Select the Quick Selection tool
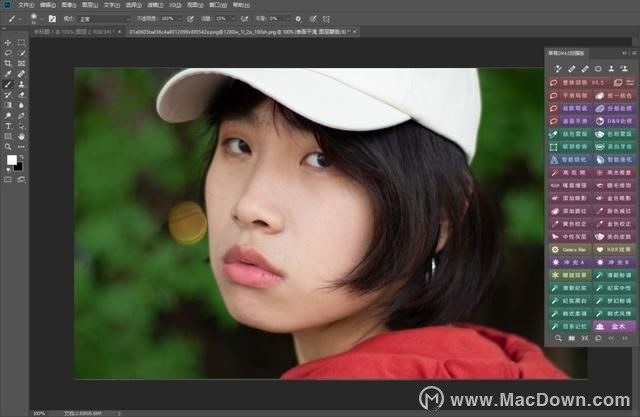Viewport: 640px width, 417px height. [21, 53]
